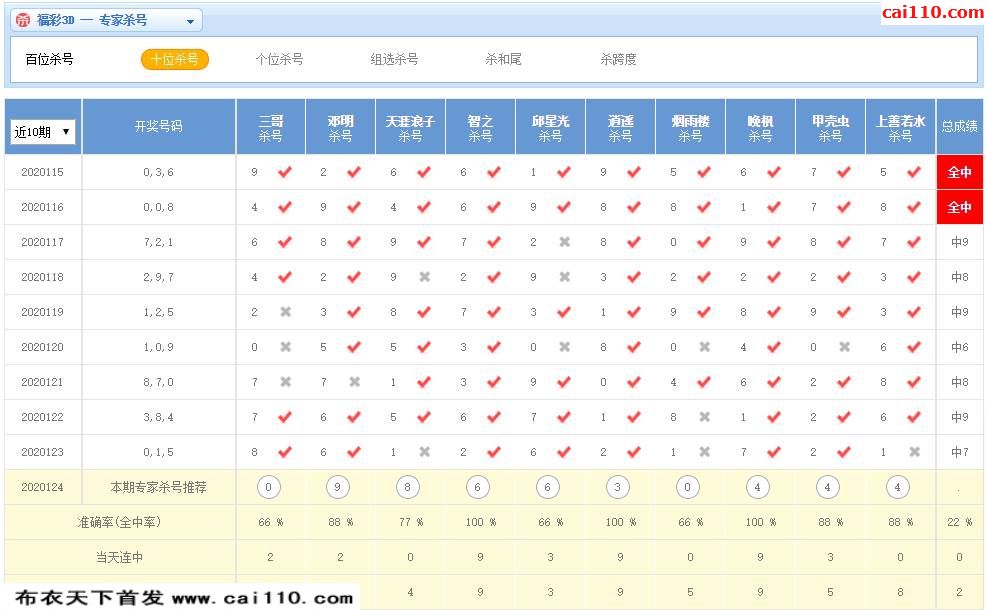
Task: Click the 晚枫 杀号 column header
Action: coord(760,128)
